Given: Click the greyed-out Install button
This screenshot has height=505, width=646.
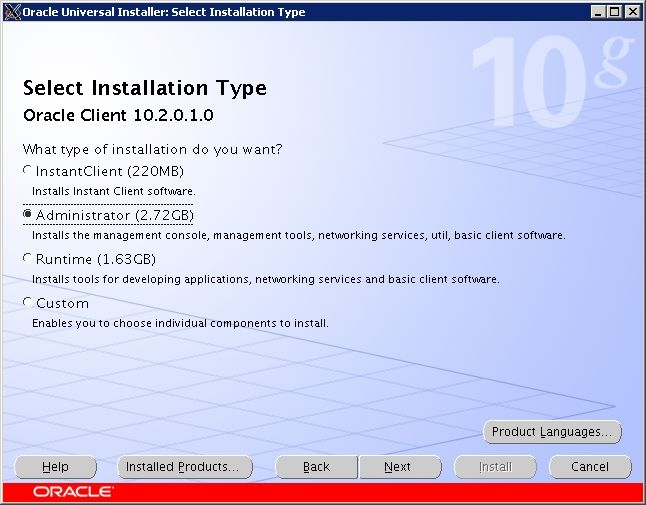Looking at the screenshot, I should [495, 467].
